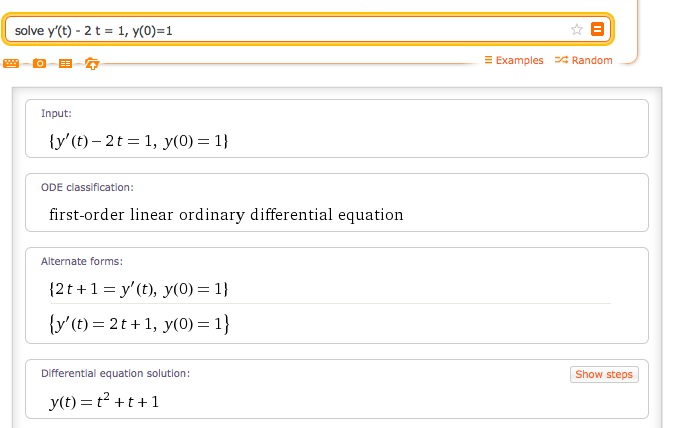Click the "Differential equation solution:" label
The width and height of the screenshot is (676, 428).
pos(116,373)
